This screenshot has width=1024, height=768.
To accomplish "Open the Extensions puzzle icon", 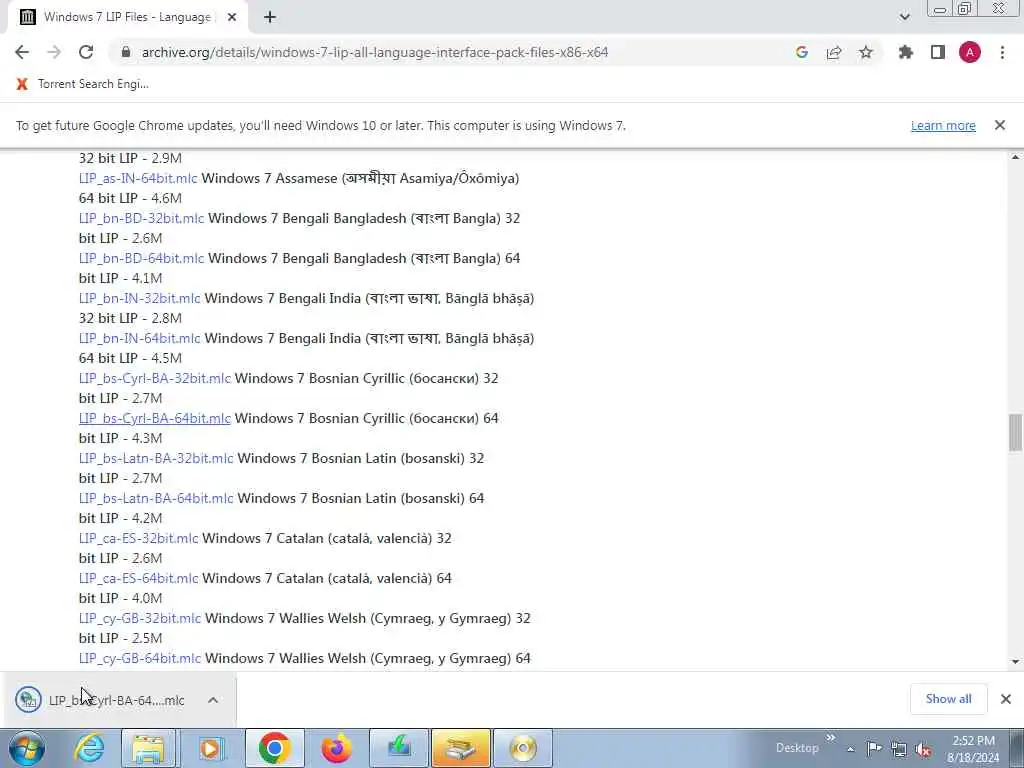I will [x=905, y=52].
